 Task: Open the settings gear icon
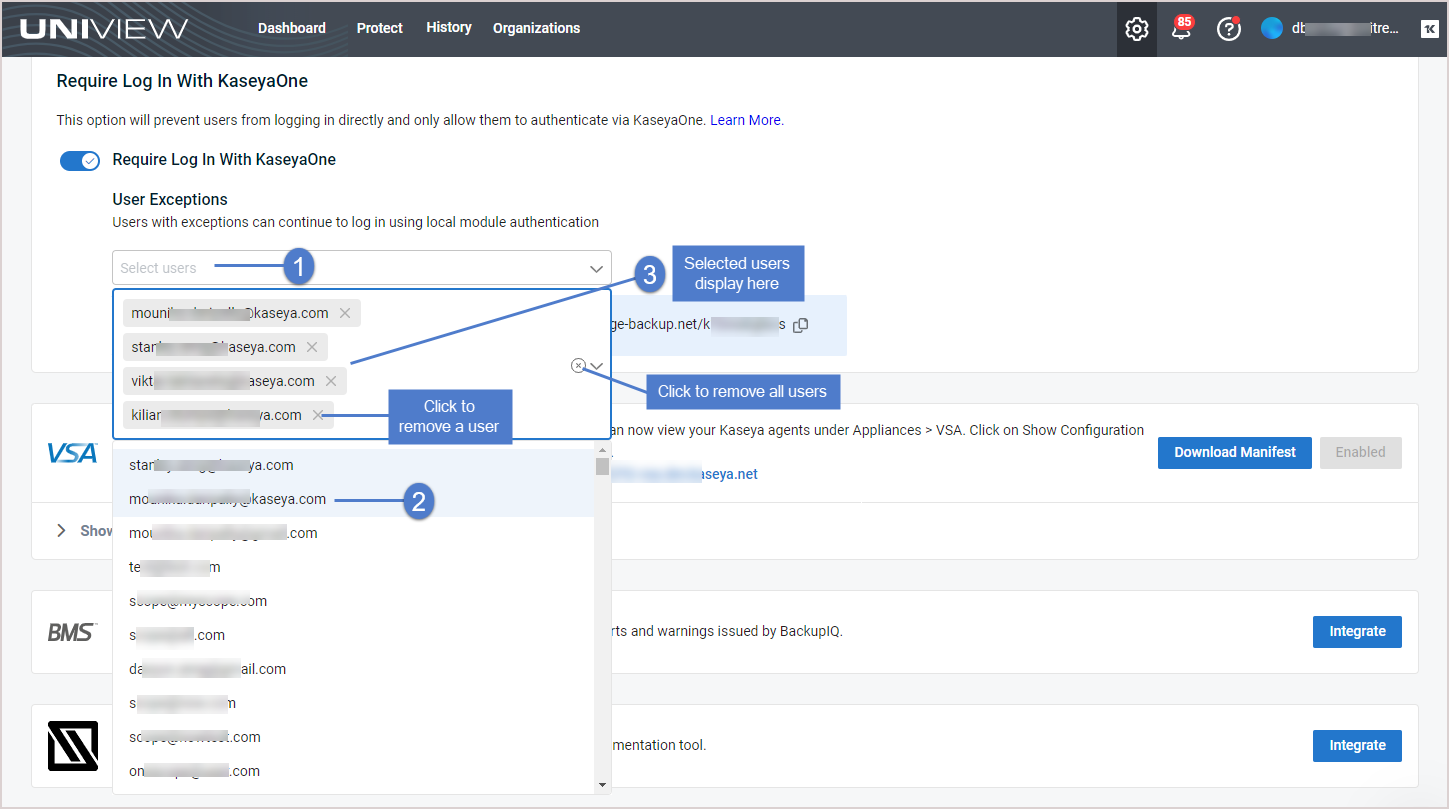tap(1137, 29)
